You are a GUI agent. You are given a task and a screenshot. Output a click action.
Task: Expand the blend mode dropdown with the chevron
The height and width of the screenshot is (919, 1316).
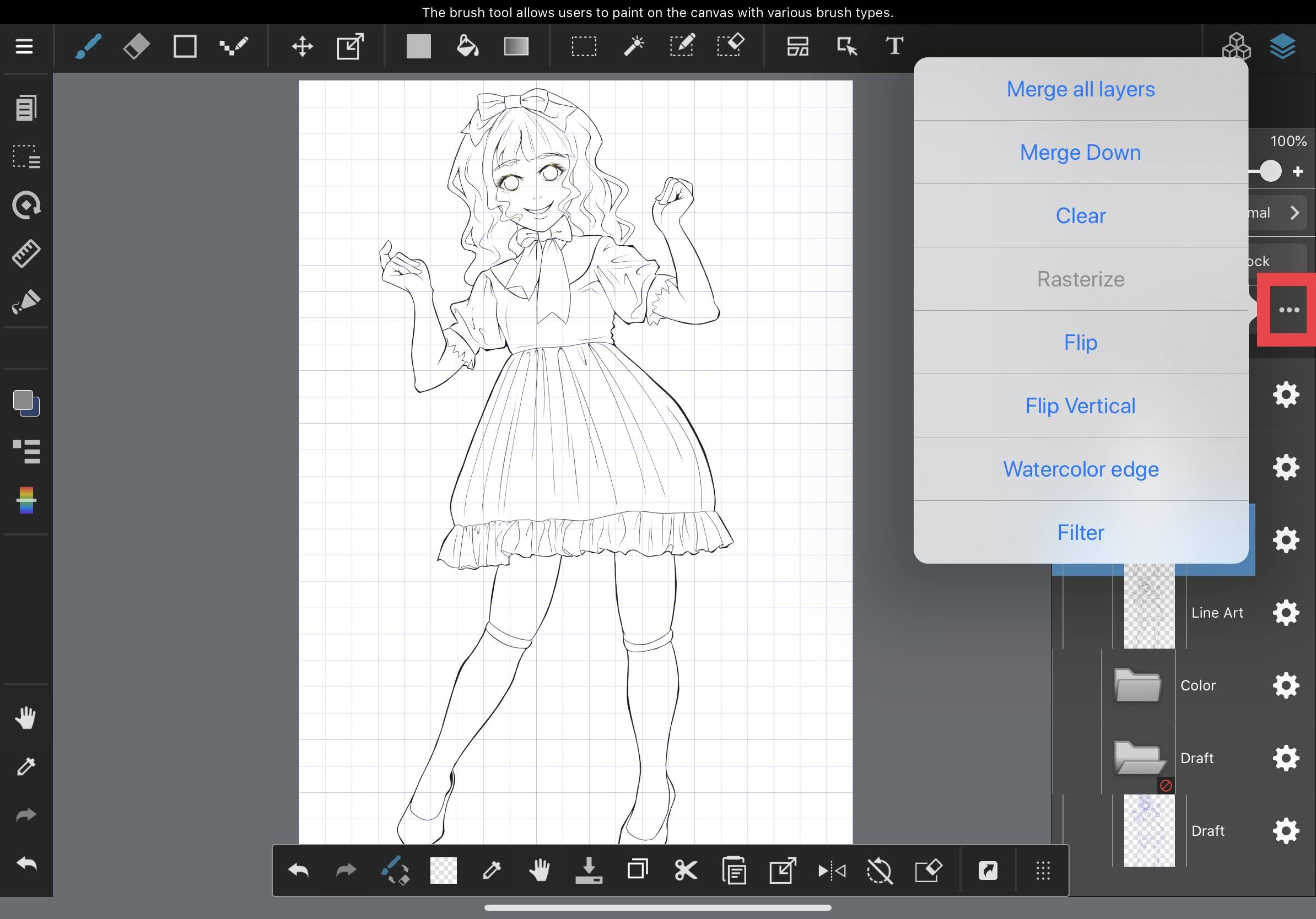pos(1296,213)
